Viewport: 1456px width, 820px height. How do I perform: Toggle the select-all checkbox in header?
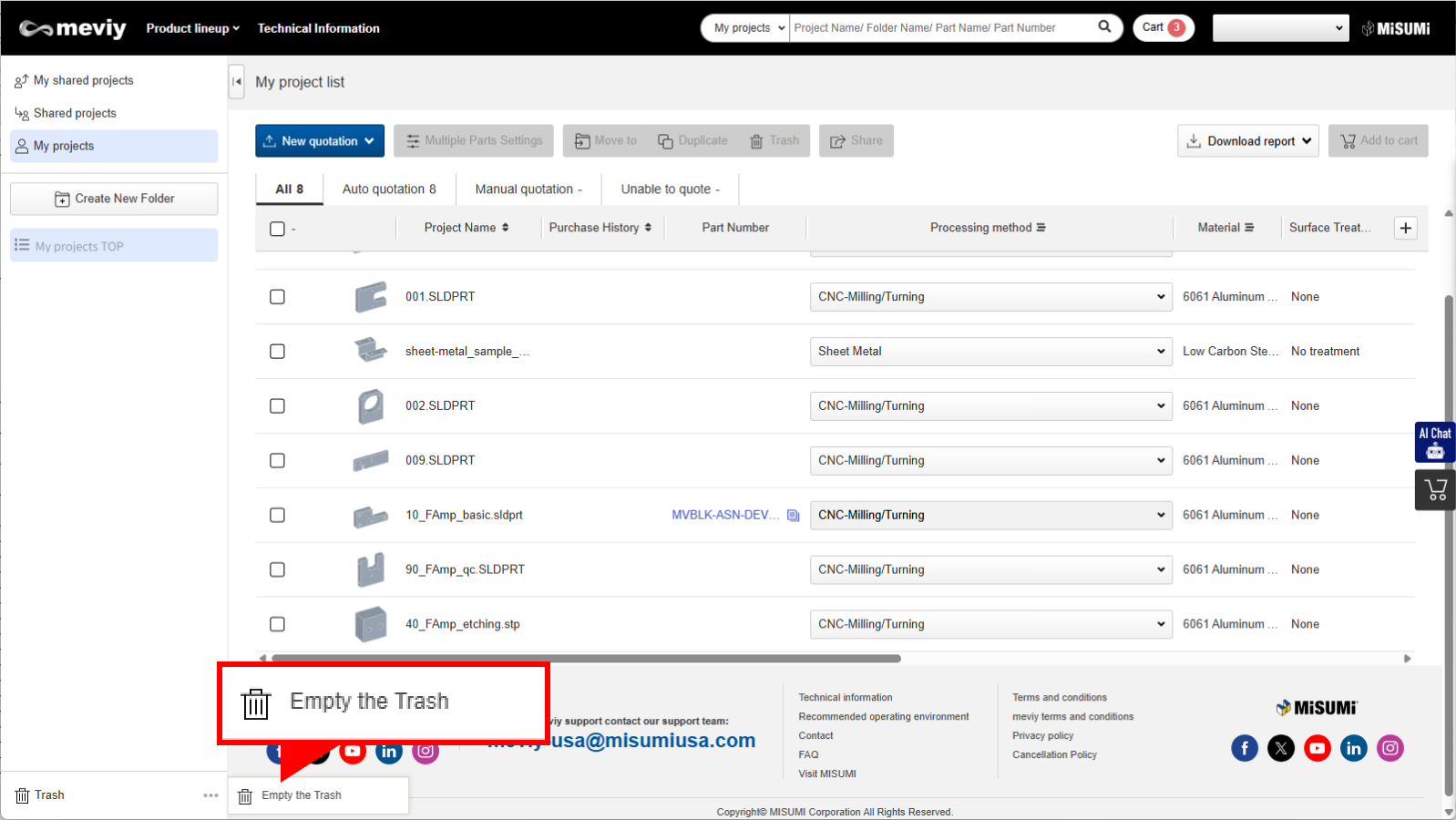coord(278,229)
